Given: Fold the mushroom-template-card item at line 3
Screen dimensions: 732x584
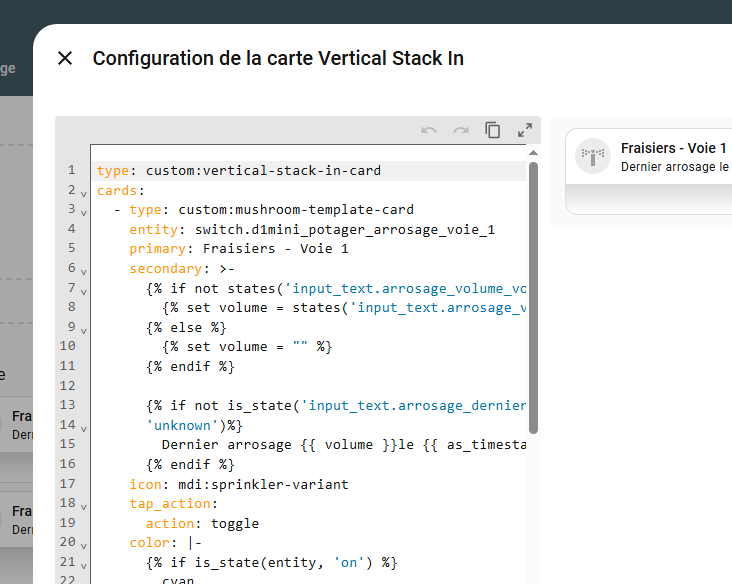Looking at the screenshot, I should (83, 211).
